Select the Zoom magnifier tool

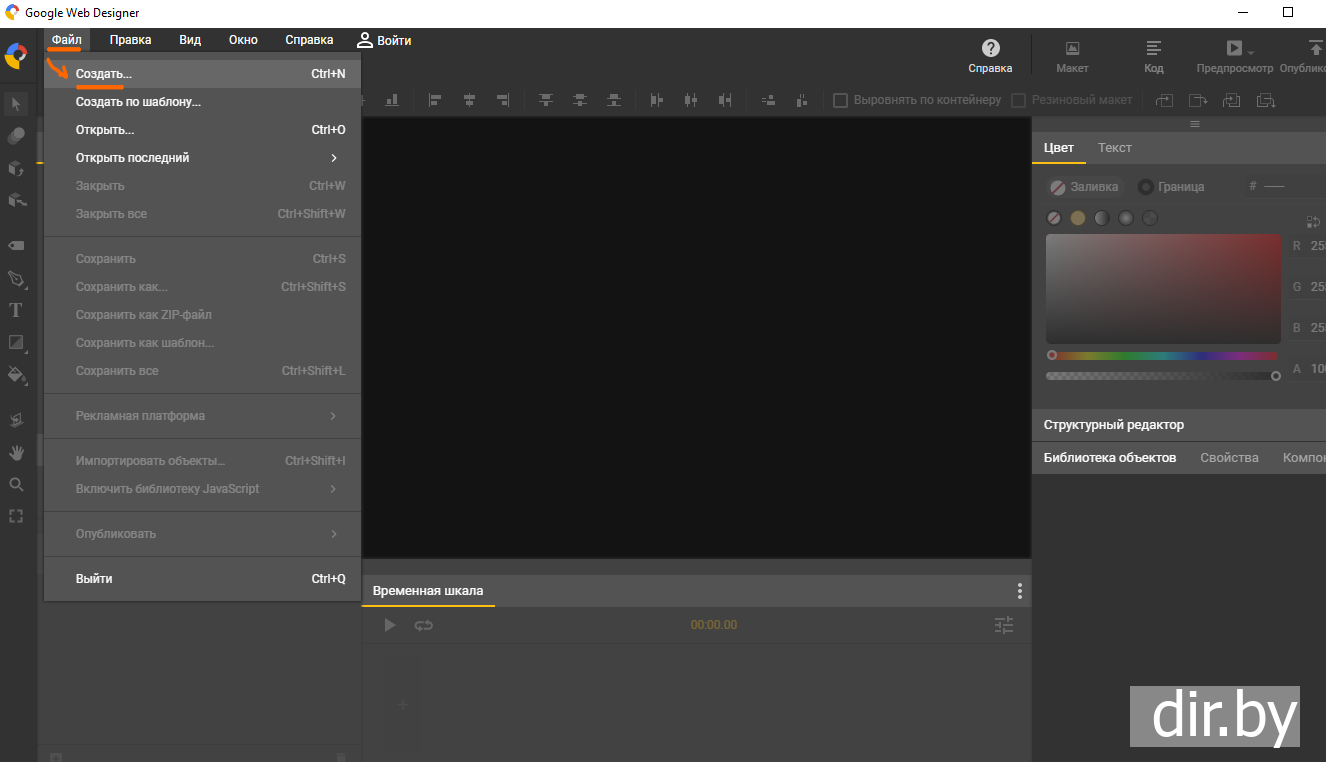(x=16, y=484)
